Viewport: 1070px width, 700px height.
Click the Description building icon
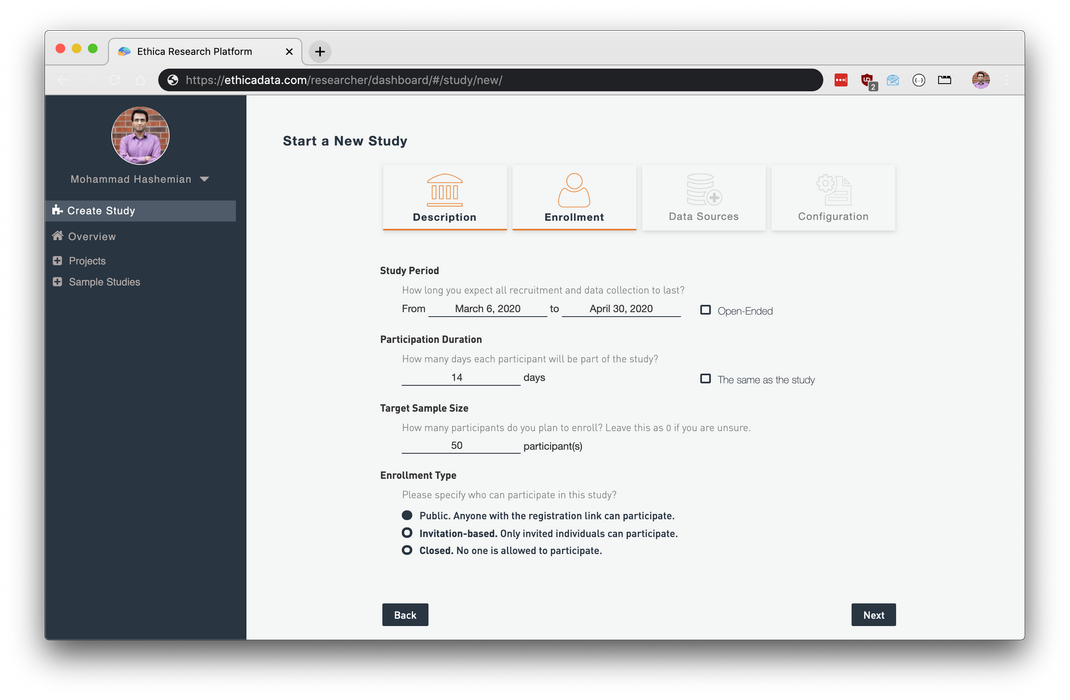click(x=445, y=189)
